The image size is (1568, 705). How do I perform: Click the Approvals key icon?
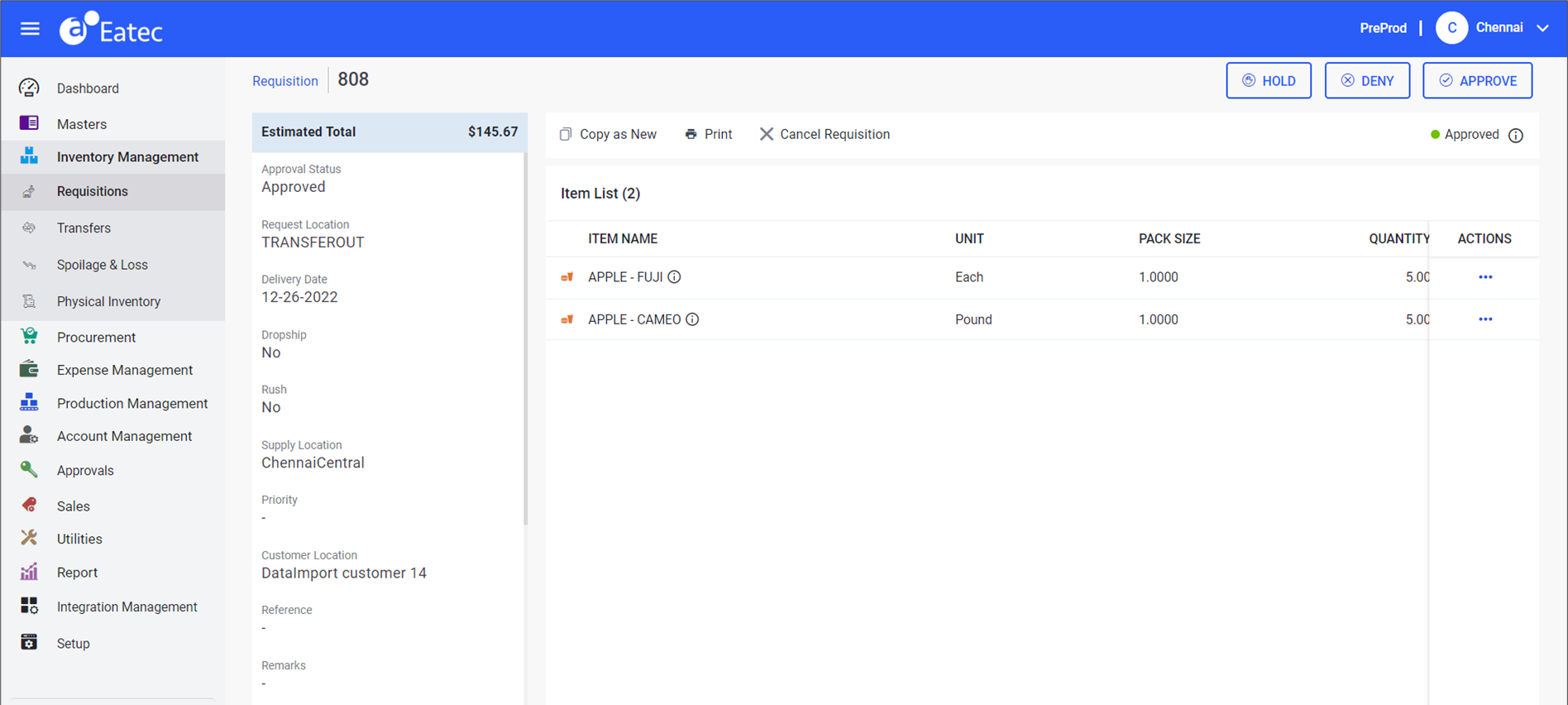[x=29, y=470]
